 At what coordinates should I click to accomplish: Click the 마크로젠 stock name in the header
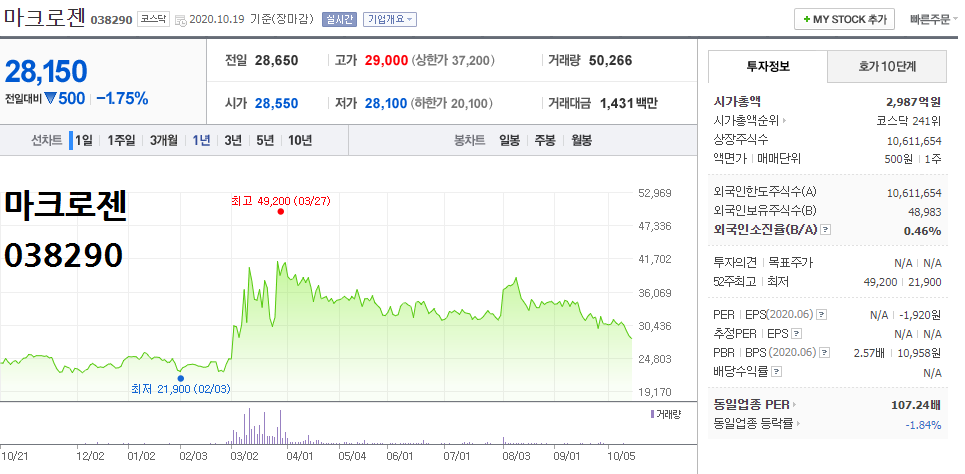click(x=44, y=17)
